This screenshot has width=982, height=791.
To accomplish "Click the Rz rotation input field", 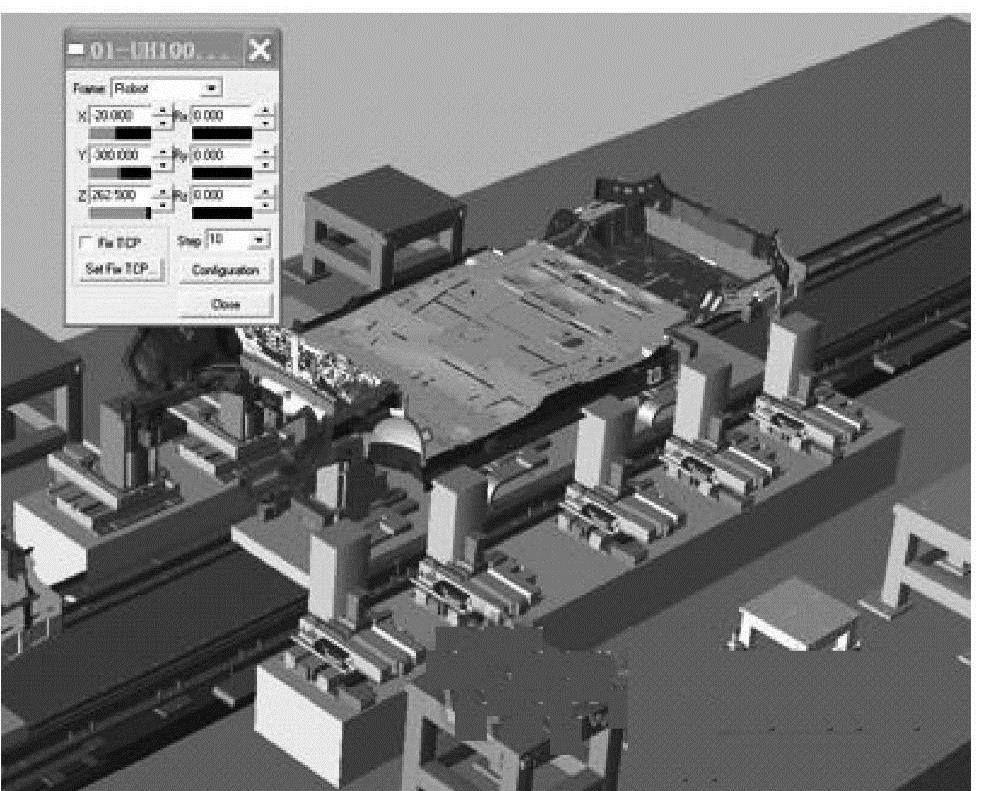I will (222, 195).
